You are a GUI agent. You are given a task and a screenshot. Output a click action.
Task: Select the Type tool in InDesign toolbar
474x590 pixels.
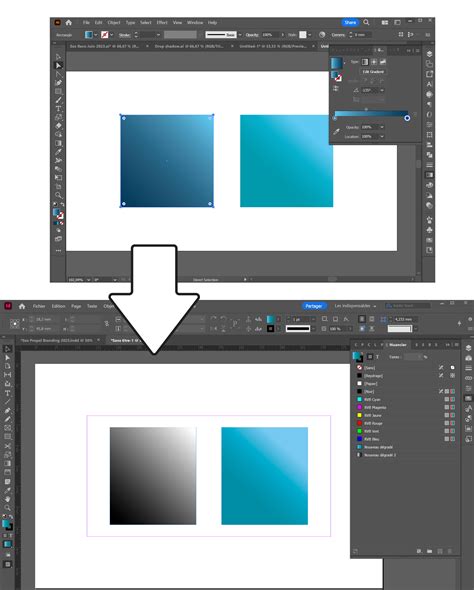pyautogui.click(x=7, y=393)
